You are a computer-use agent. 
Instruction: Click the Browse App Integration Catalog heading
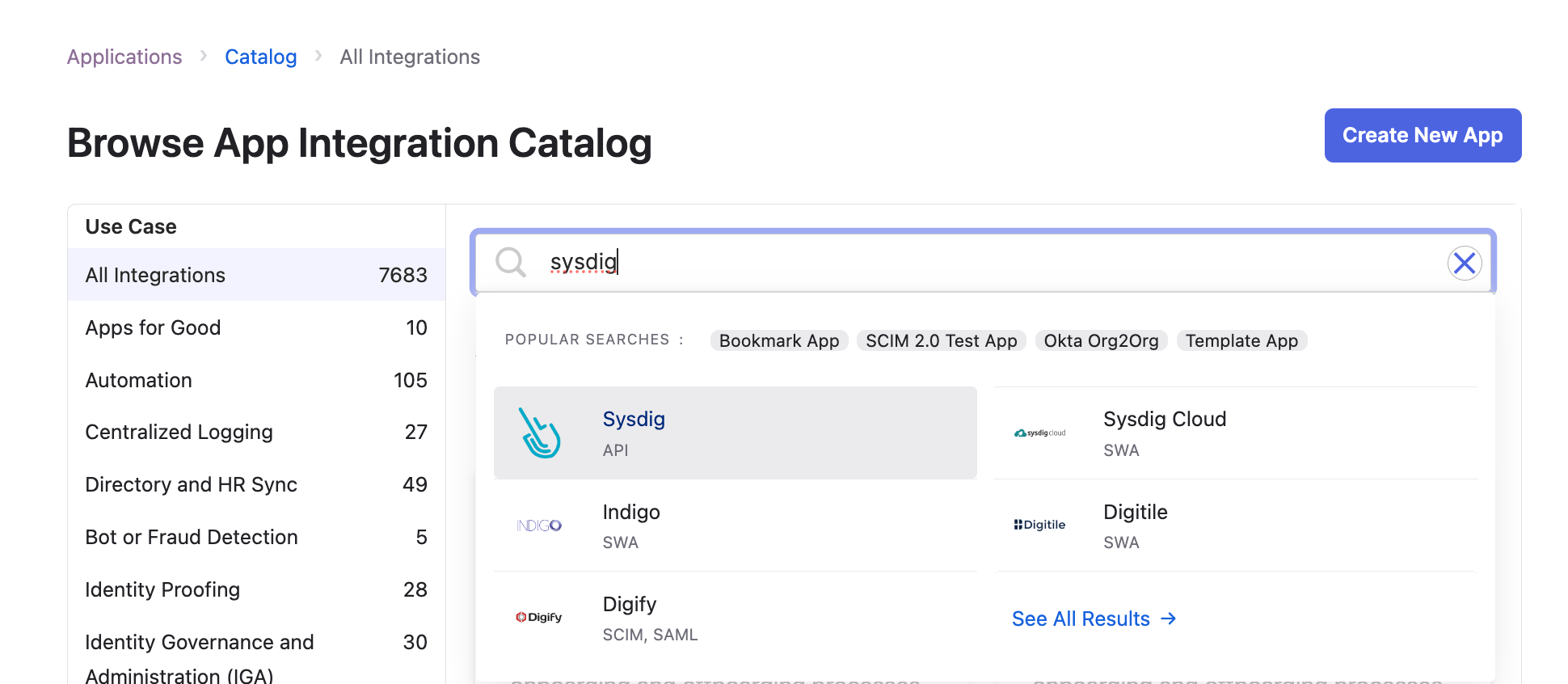pyautogui.click(x=360, y=143)
